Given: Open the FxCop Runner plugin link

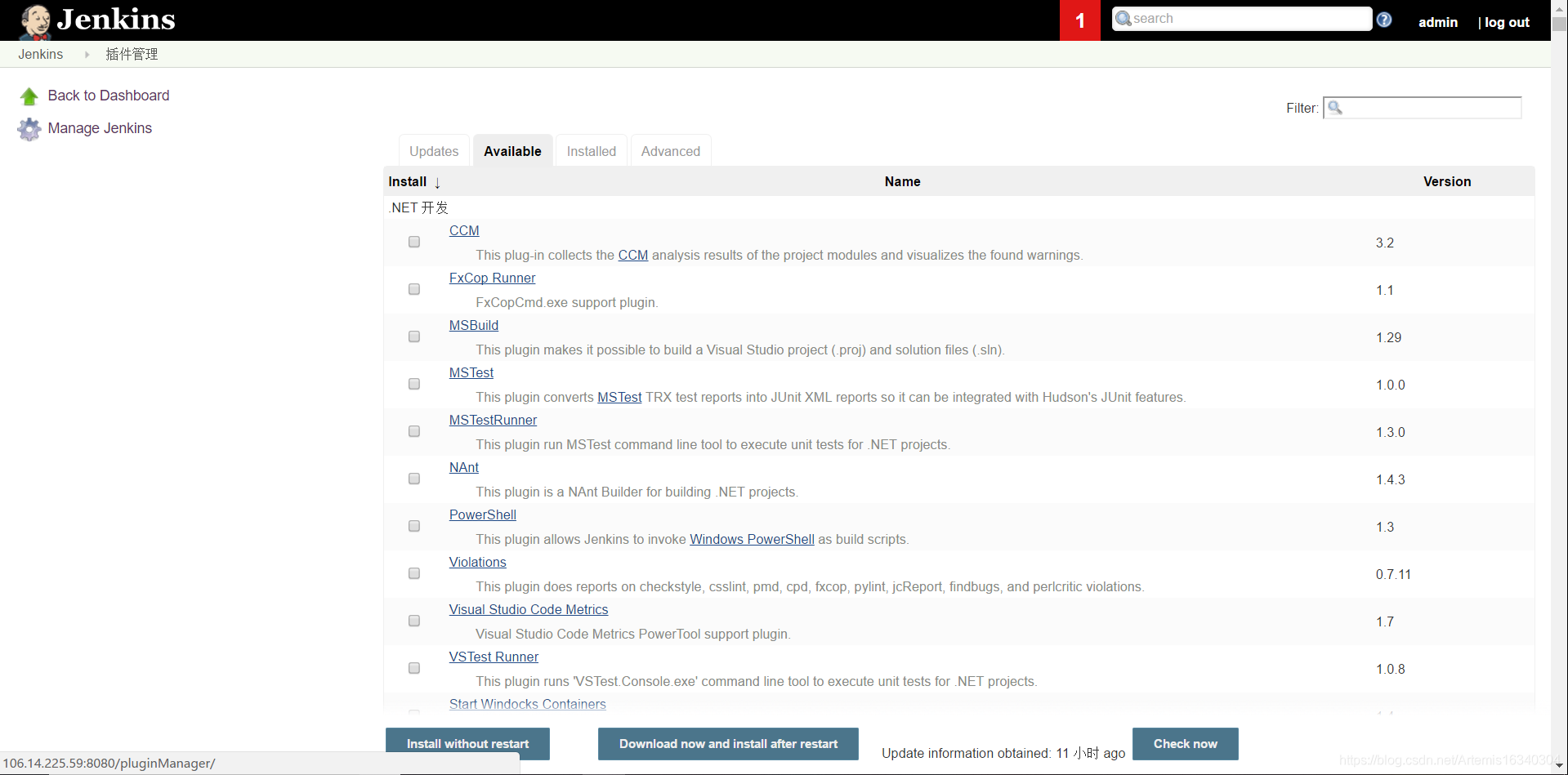Looking at the screenshot, I should click(492, 278).
